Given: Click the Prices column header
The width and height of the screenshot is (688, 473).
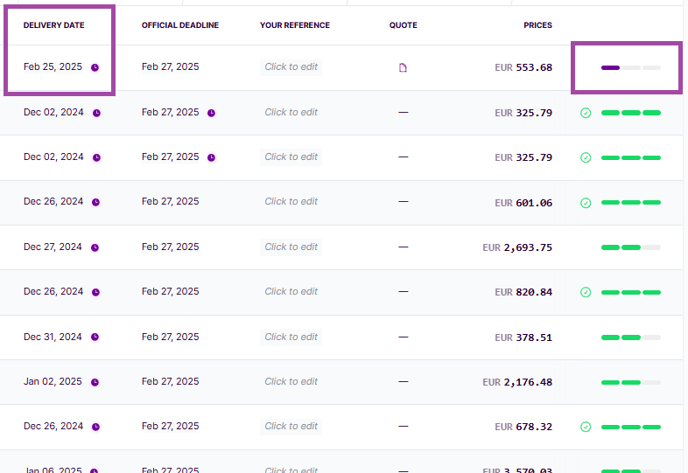Looking at the screenshot, I should (537, 25).
